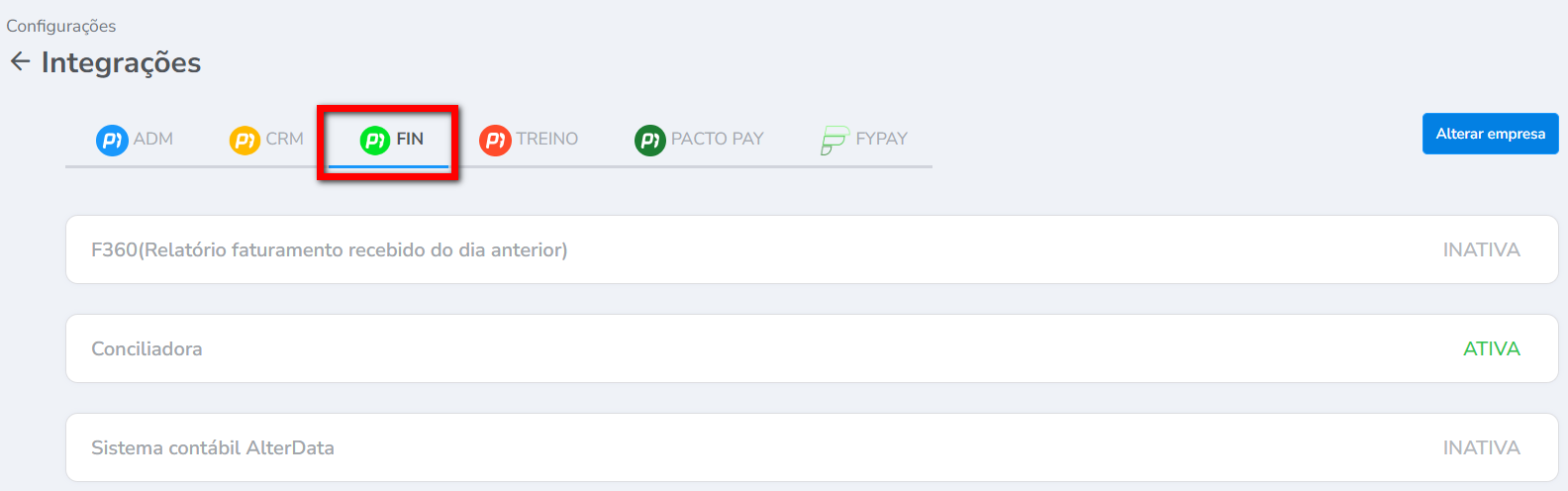Click the INATIVA status on the F360 row

coord(1481,249)
